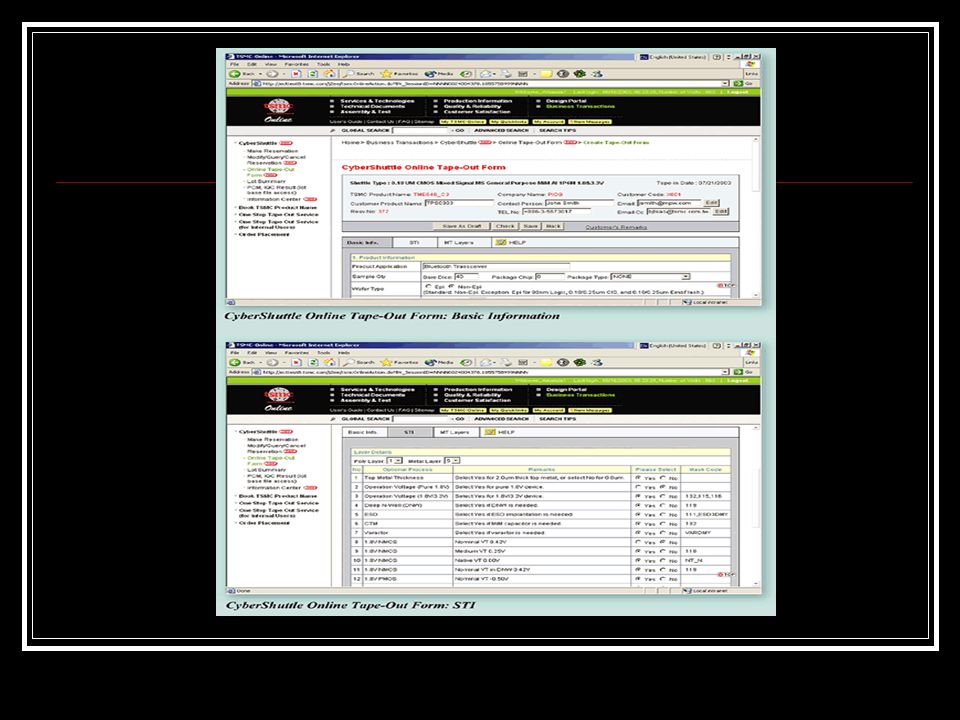960x720 pixels.
Task: Click Lot Summary in the Basic Information sidebar
Action: (266, 181)
